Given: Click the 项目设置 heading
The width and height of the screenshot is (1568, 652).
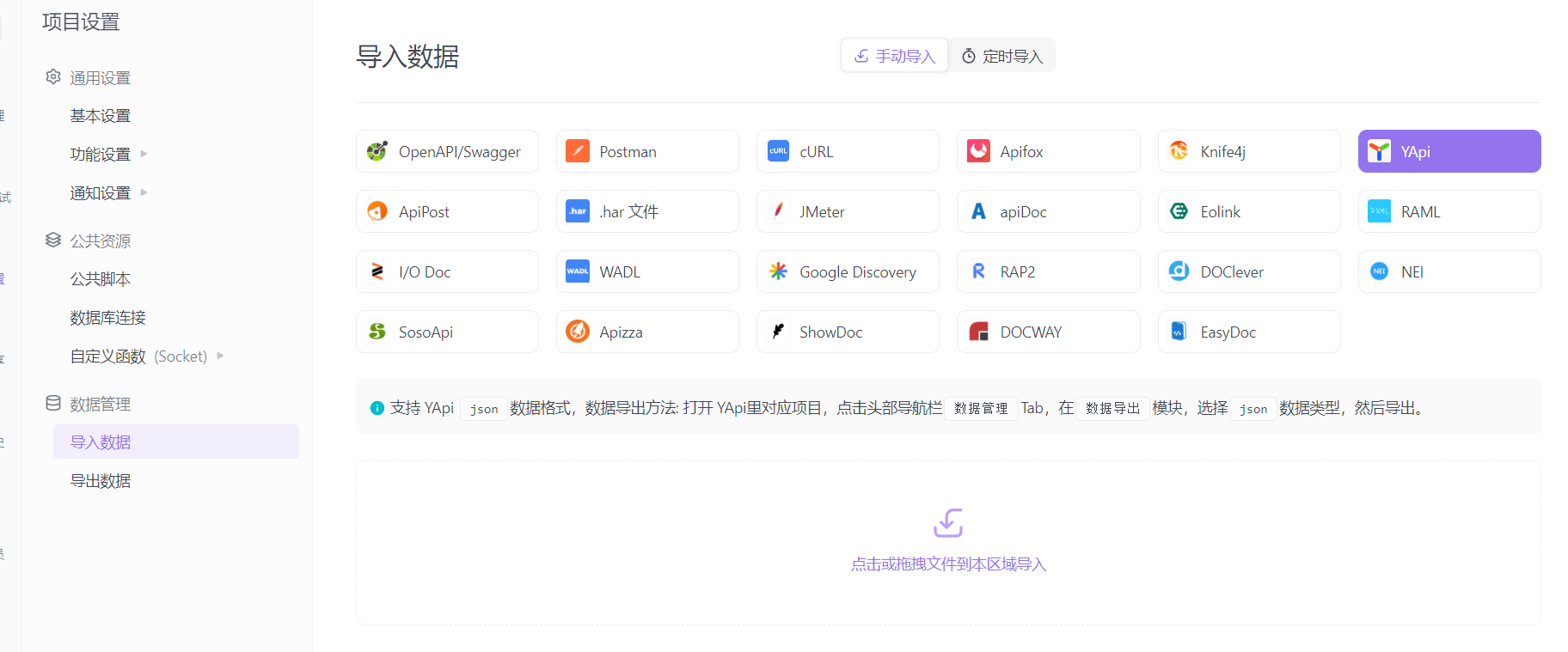Looking at the screenshot, I should tap(81, 21).
